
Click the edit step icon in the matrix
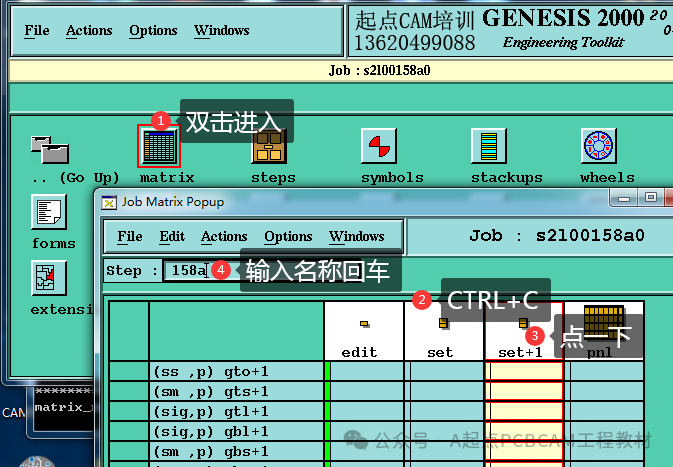click(364, 324)
